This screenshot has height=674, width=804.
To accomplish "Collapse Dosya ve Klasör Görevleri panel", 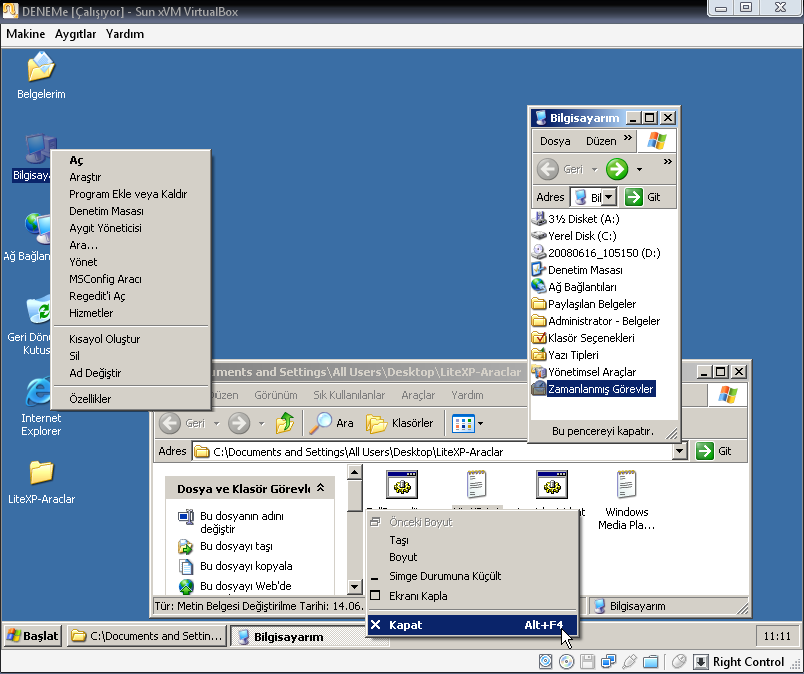I will (321, 488).
